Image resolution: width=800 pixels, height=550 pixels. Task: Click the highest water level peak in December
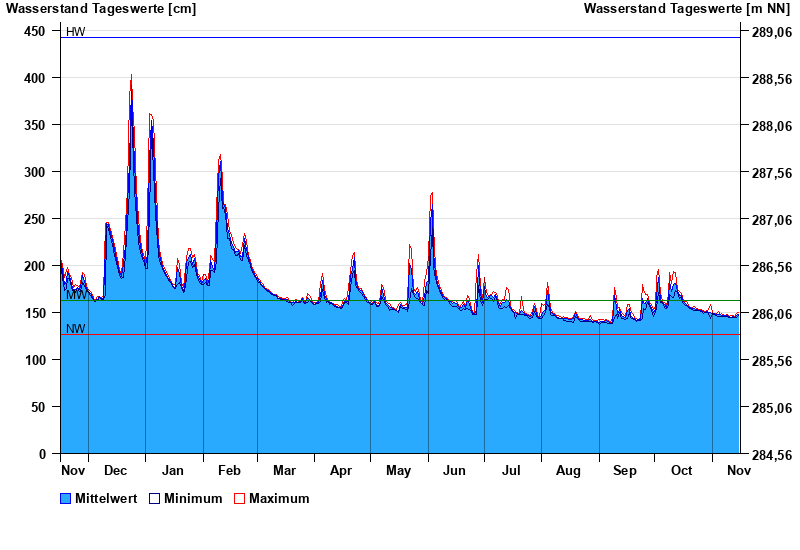[131, 76]
